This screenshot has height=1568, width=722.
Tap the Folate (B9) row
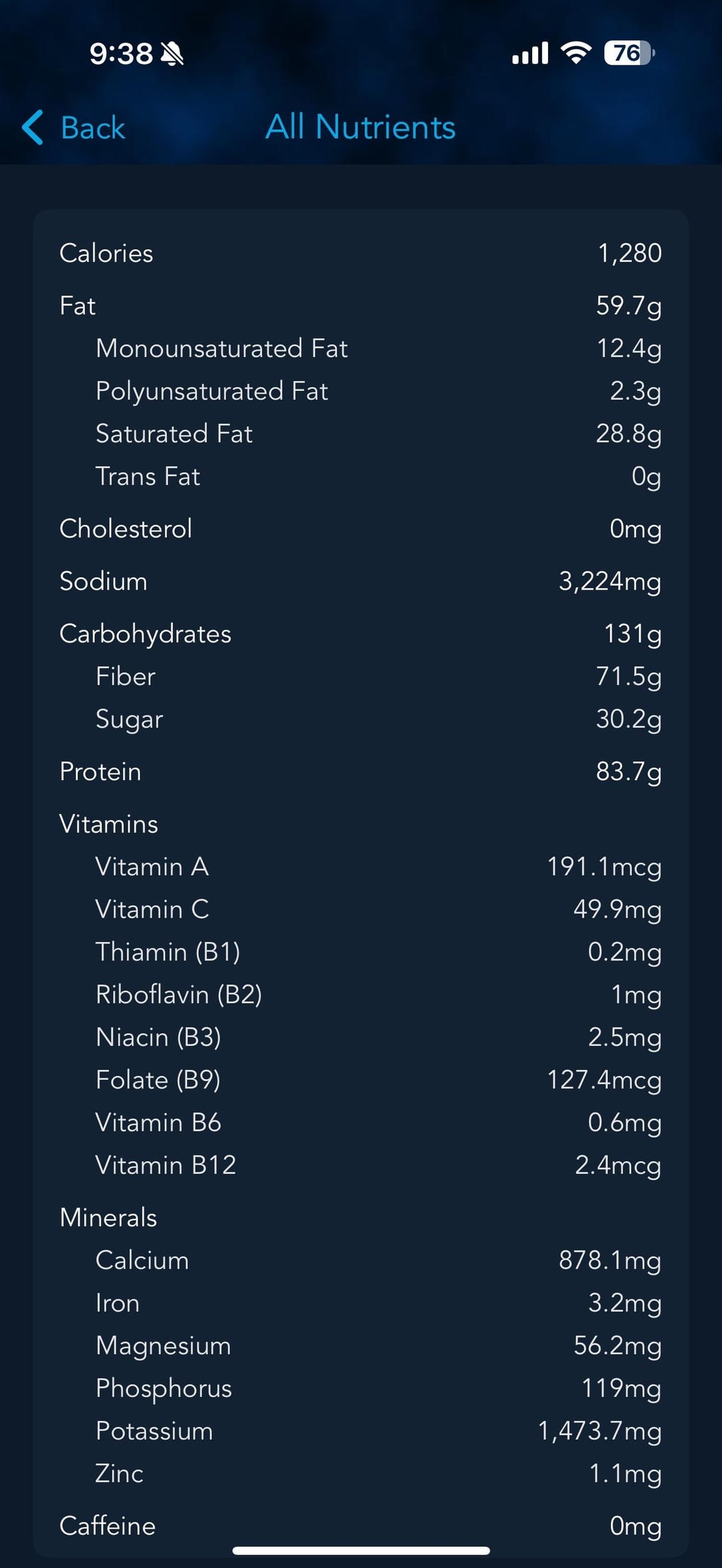tap(361, 1080)
